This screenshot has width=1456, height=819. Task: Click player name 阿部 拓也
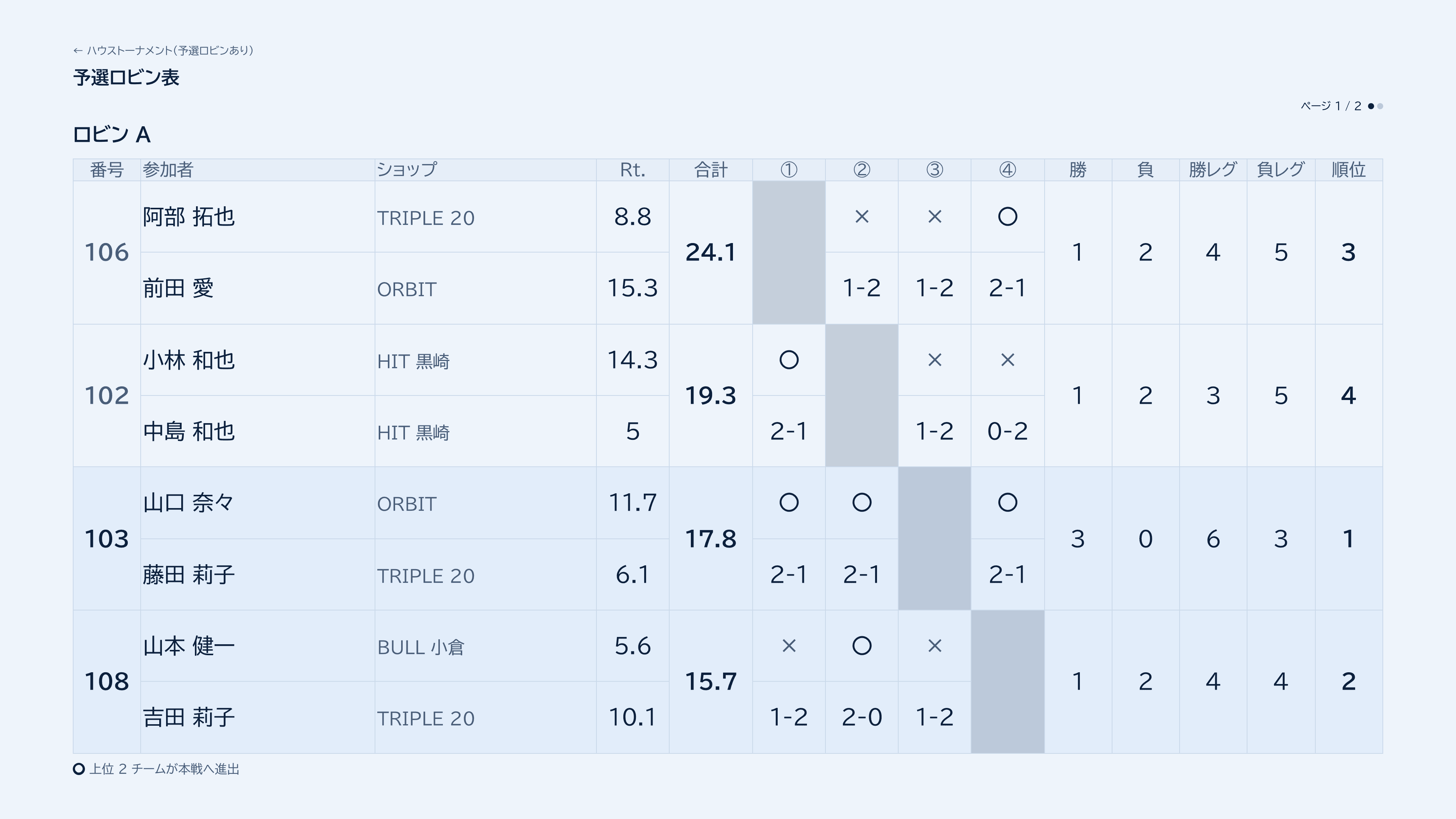click(189, 217)
